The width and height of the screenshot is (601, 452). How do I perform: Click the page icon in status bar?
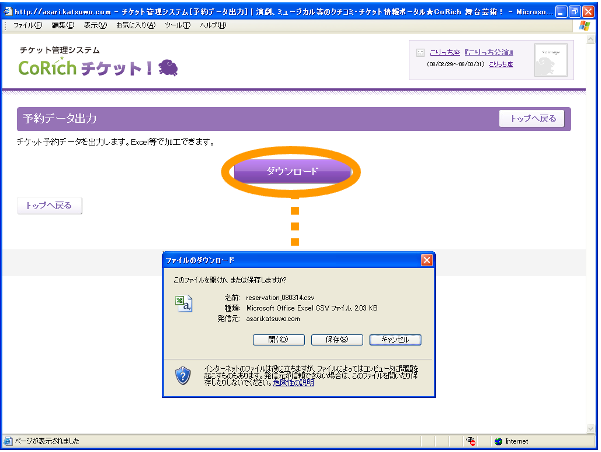pos(9,441)
